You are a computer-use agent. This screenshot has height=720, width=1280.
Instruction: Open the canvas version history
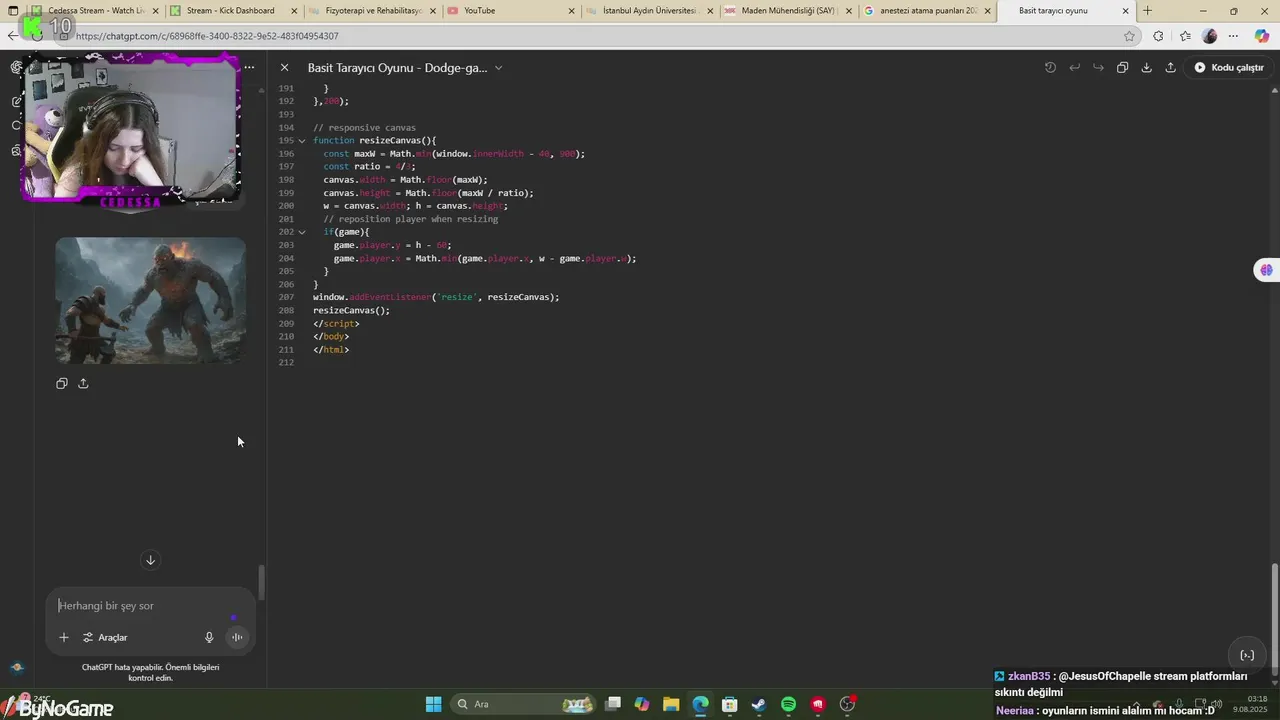pos(1050,68)
